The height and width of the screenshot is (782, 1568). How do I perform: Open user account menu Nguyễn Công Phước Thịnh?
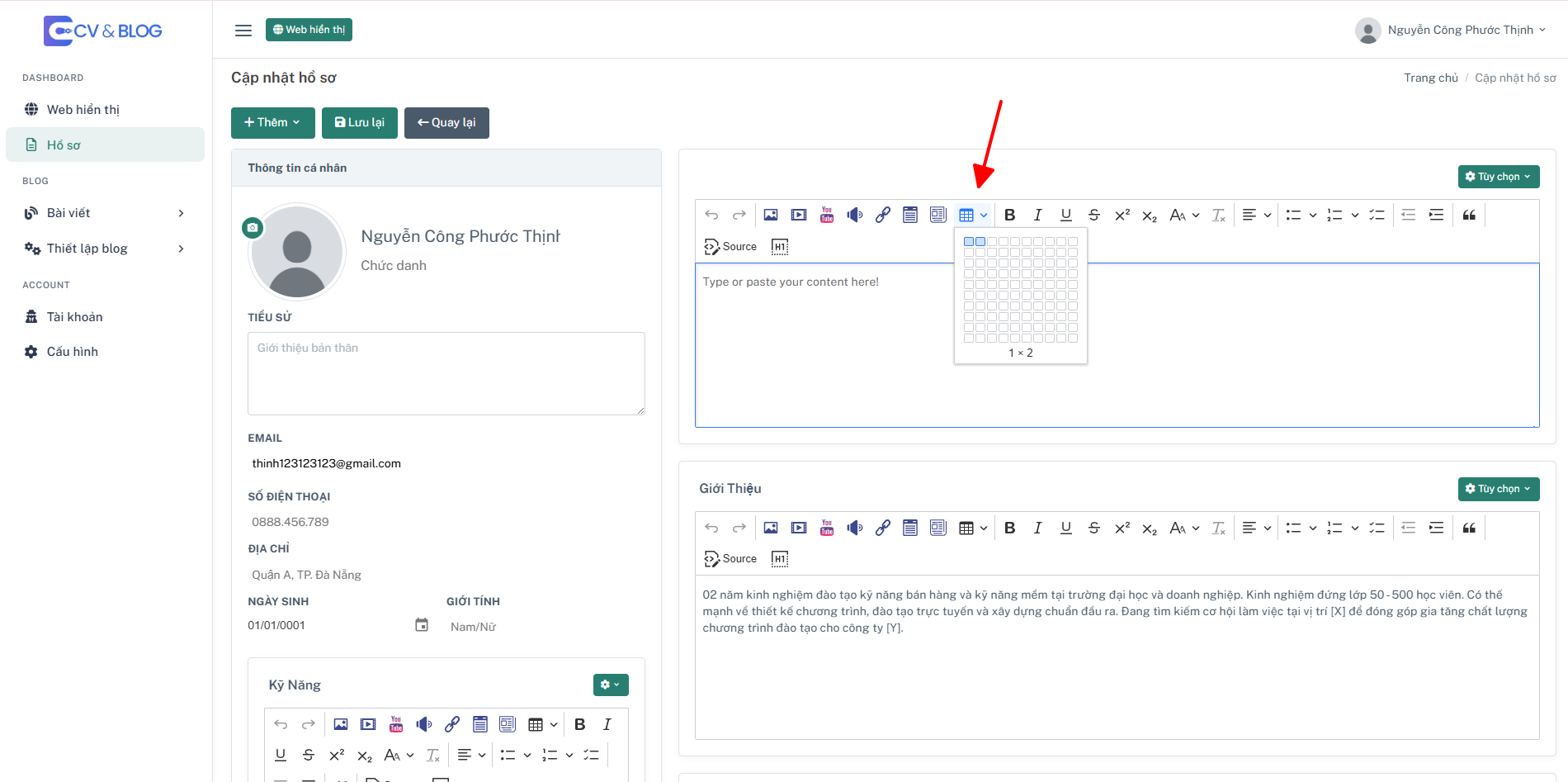(x=1451, y=31)
